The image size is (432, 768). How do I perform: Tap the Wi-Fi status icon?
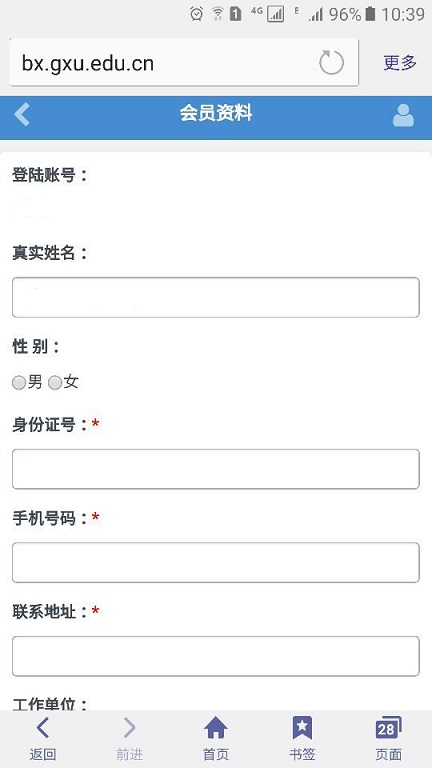pyautogui.click(x=217, y=14)
